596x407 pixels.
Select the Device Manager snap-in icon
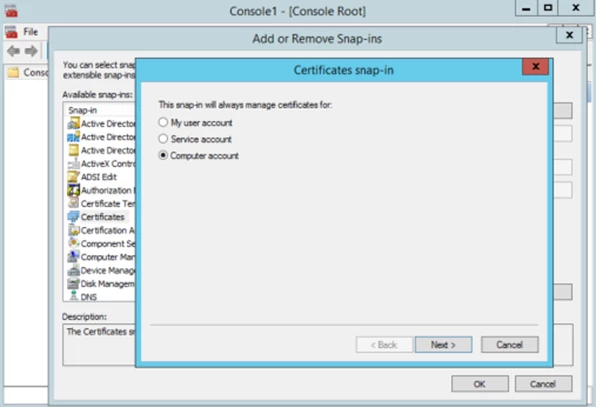[x=73, y=270]
